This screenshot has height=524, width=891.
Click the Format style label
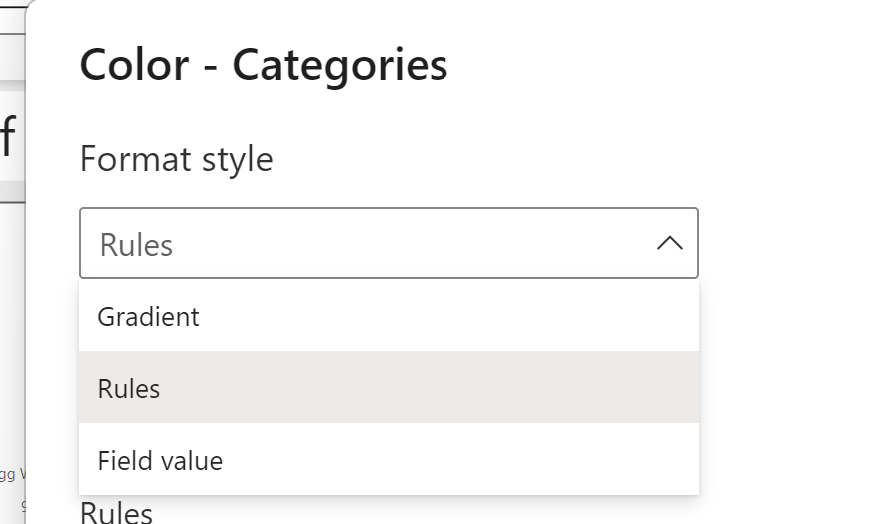[x=176, y=159]
